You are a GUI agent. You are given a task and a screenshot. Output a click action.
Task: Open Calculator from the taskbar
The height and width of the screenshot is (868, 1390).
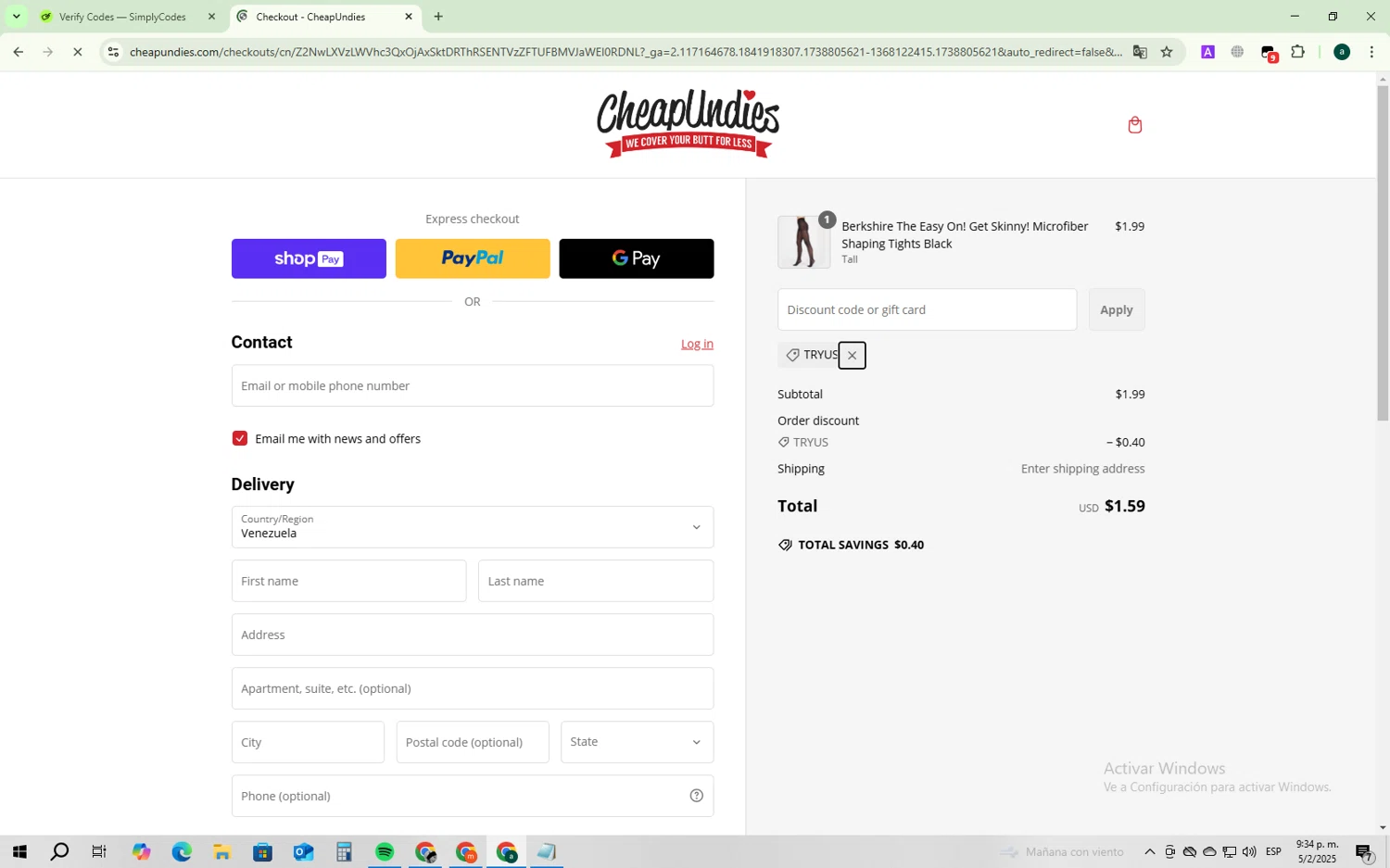point(344,852)
